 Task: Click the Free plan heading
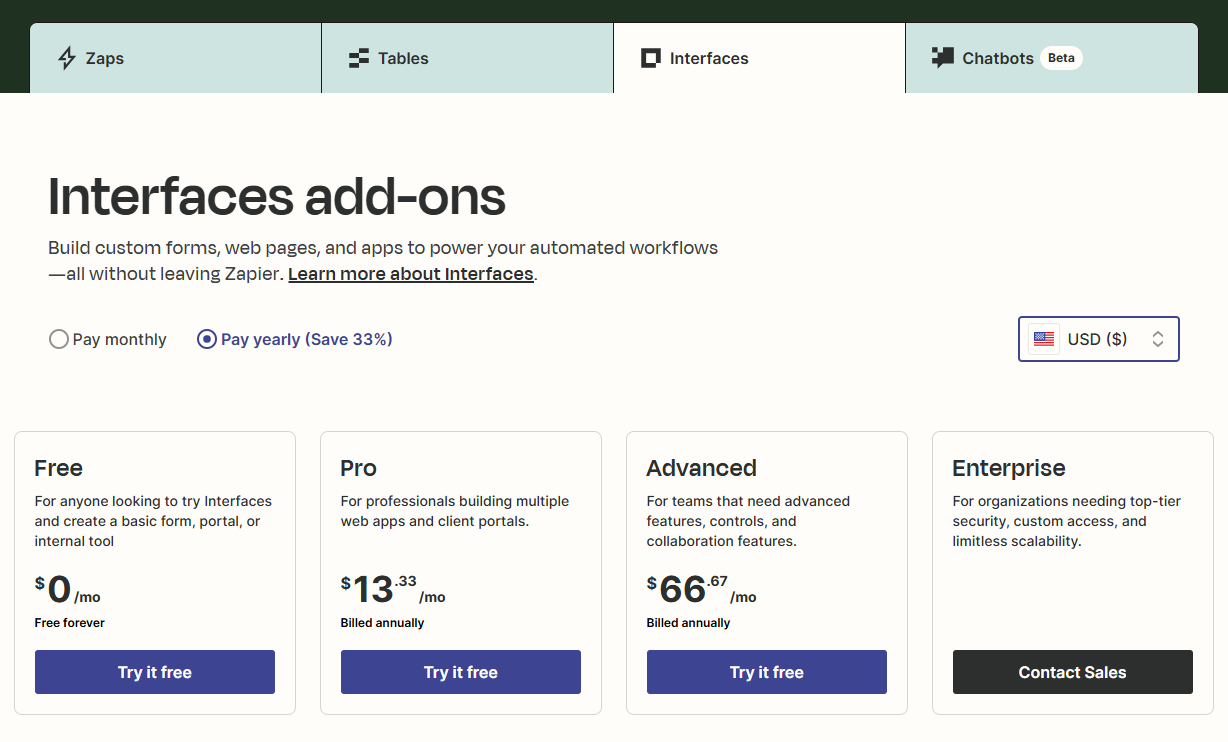(58, 468)
